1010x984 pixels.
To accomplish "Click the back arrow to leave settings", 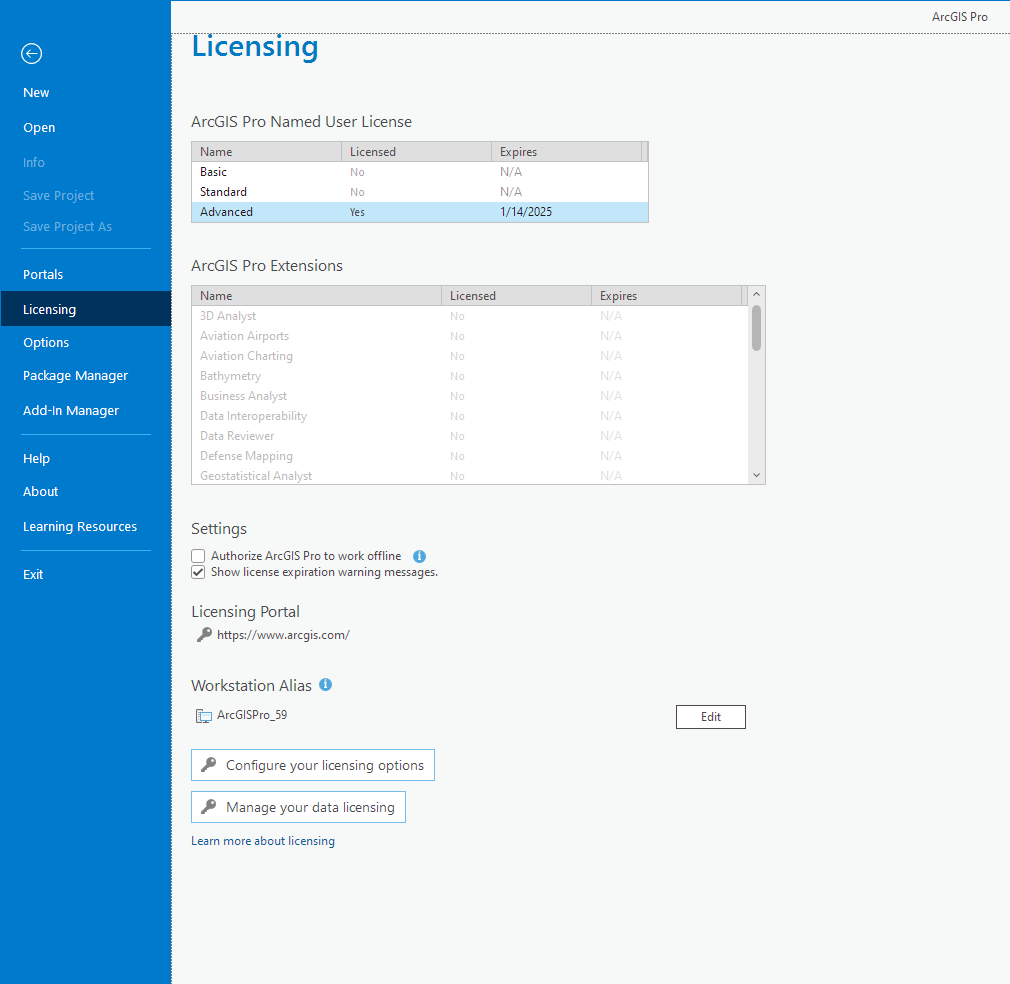I will 31,53.
